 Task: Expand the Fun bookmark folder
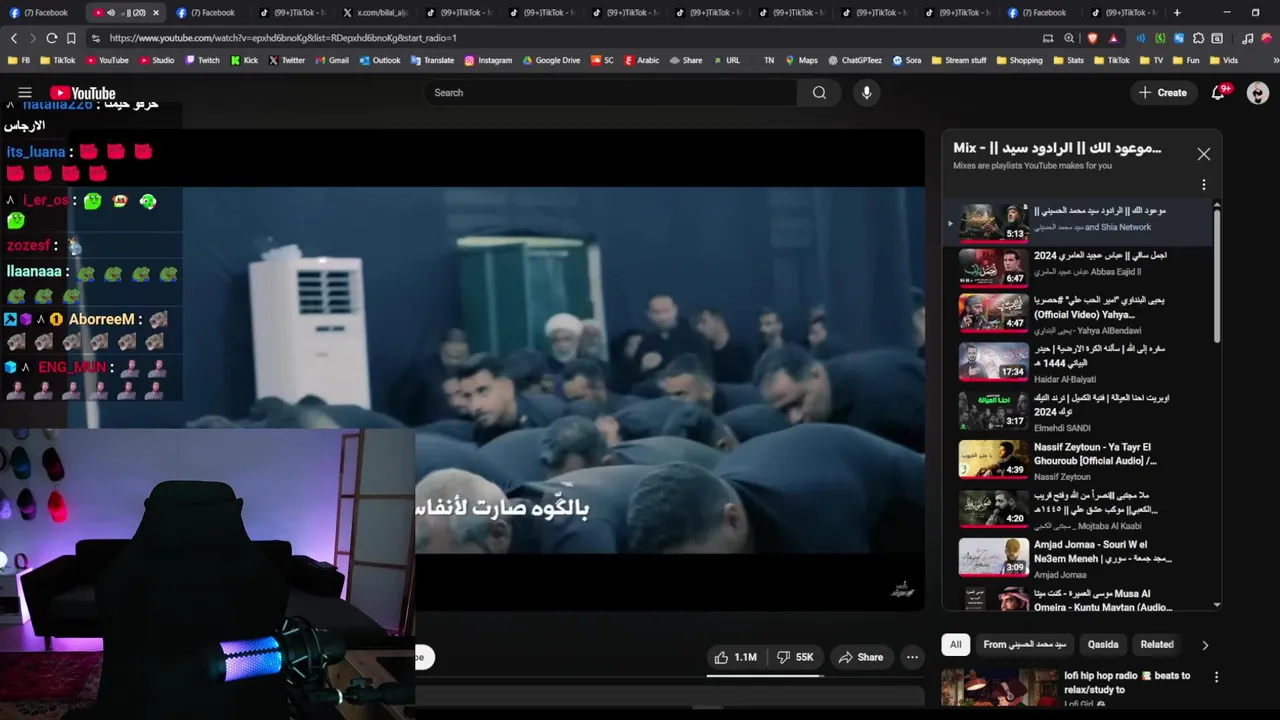coord(1185,60)
